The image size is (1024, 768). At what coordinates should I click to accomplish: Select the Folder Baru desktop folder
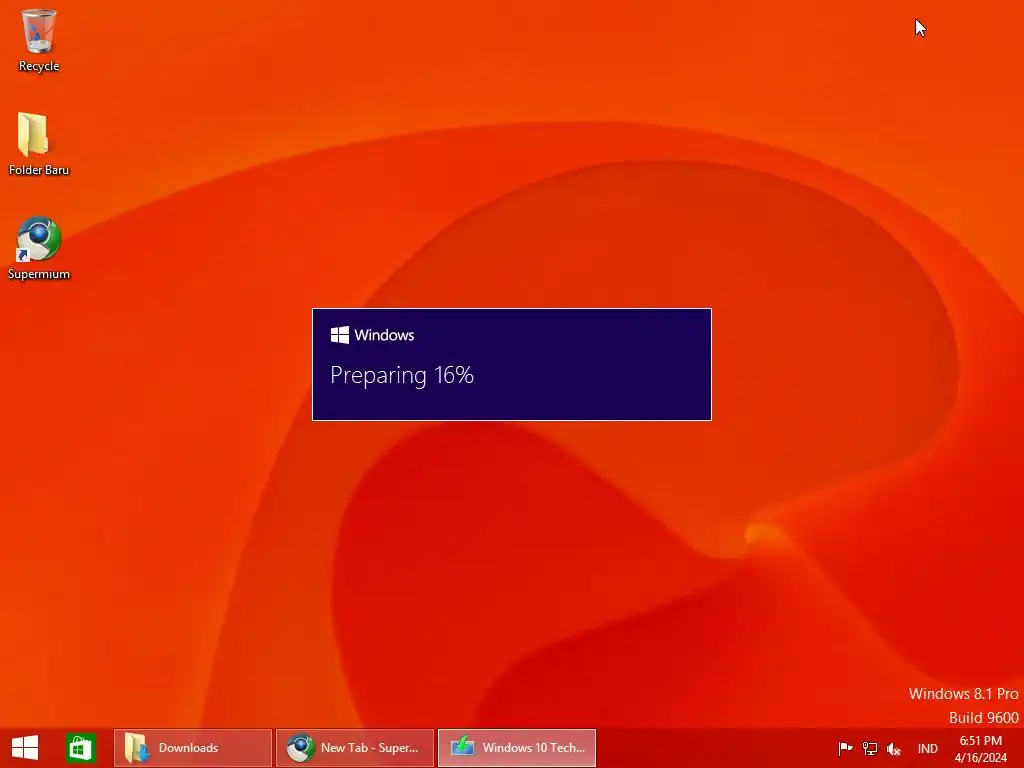click(39, 144)
